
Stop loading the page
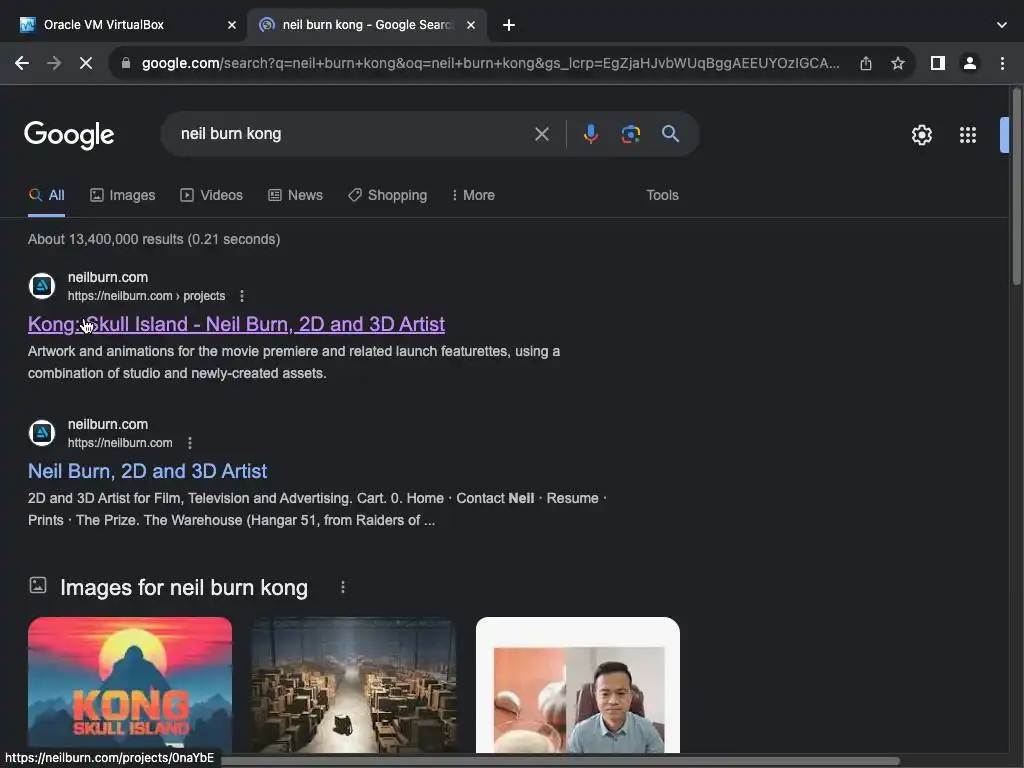(x=86, y=63)
